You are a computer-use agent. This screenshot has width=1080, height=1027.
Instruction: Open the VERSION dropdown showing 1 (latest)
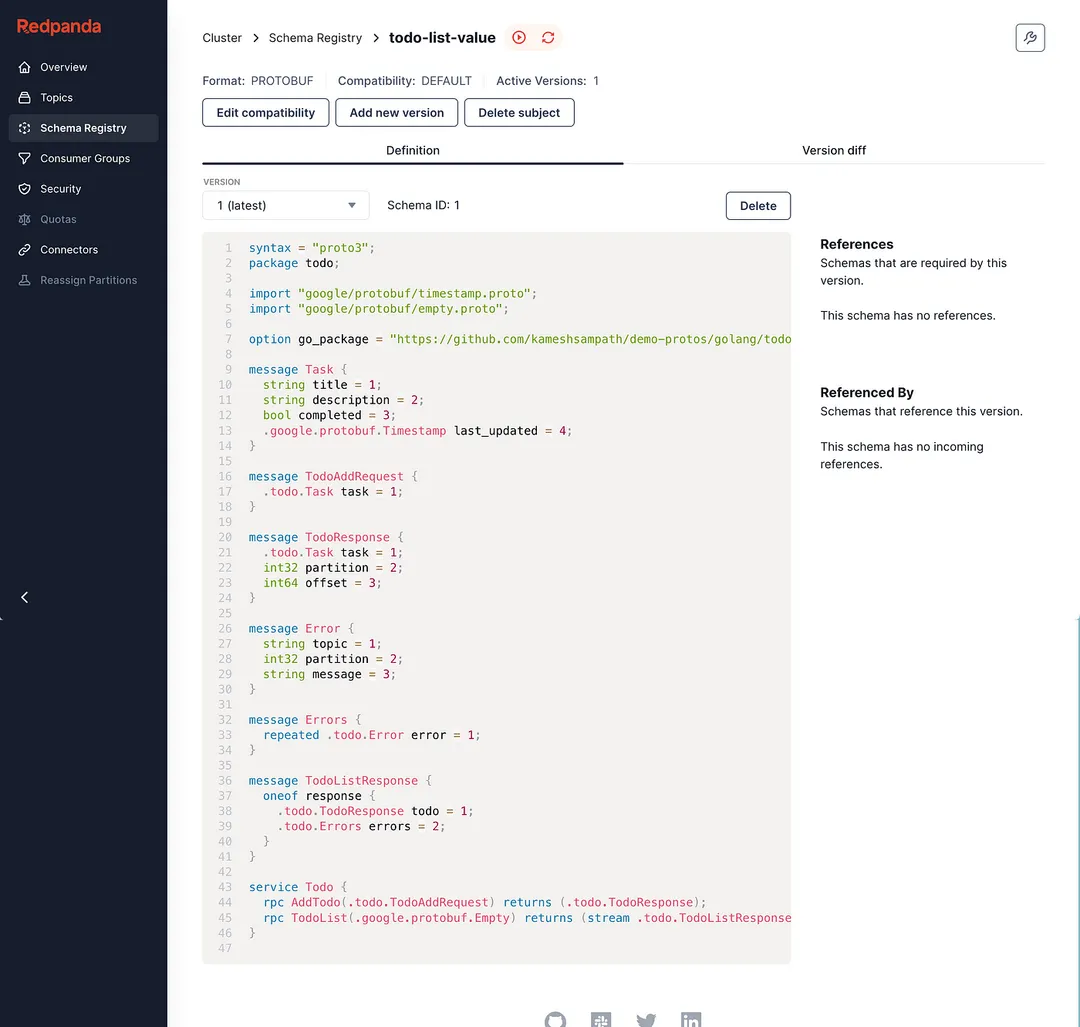(x=286, y=204)
